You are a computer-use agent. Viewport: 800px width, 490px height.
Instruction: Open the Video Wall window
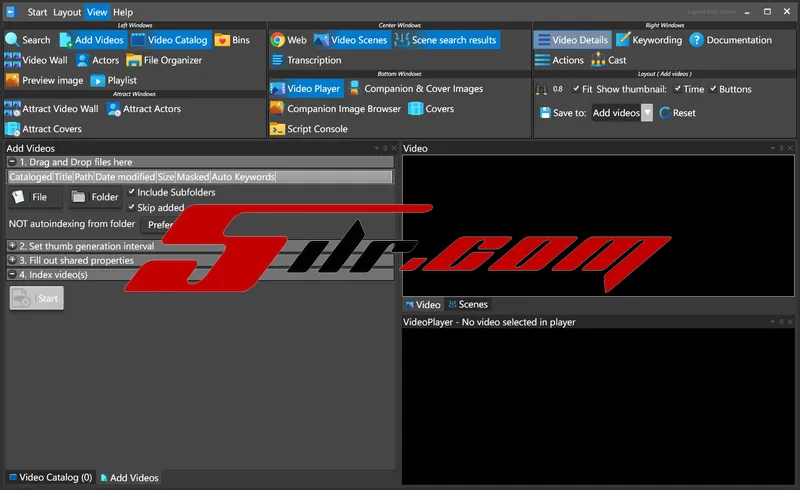(x=36, y=60)
